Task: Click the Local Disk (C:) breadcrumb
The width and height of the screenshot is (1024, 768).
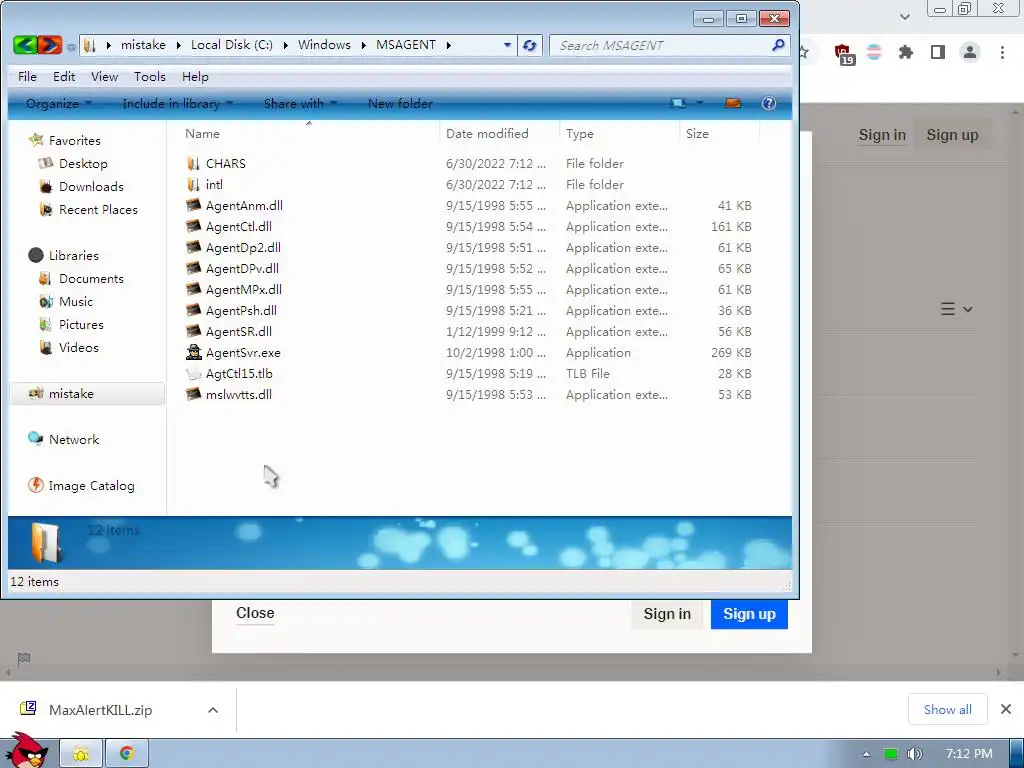Action: point(232,45)
